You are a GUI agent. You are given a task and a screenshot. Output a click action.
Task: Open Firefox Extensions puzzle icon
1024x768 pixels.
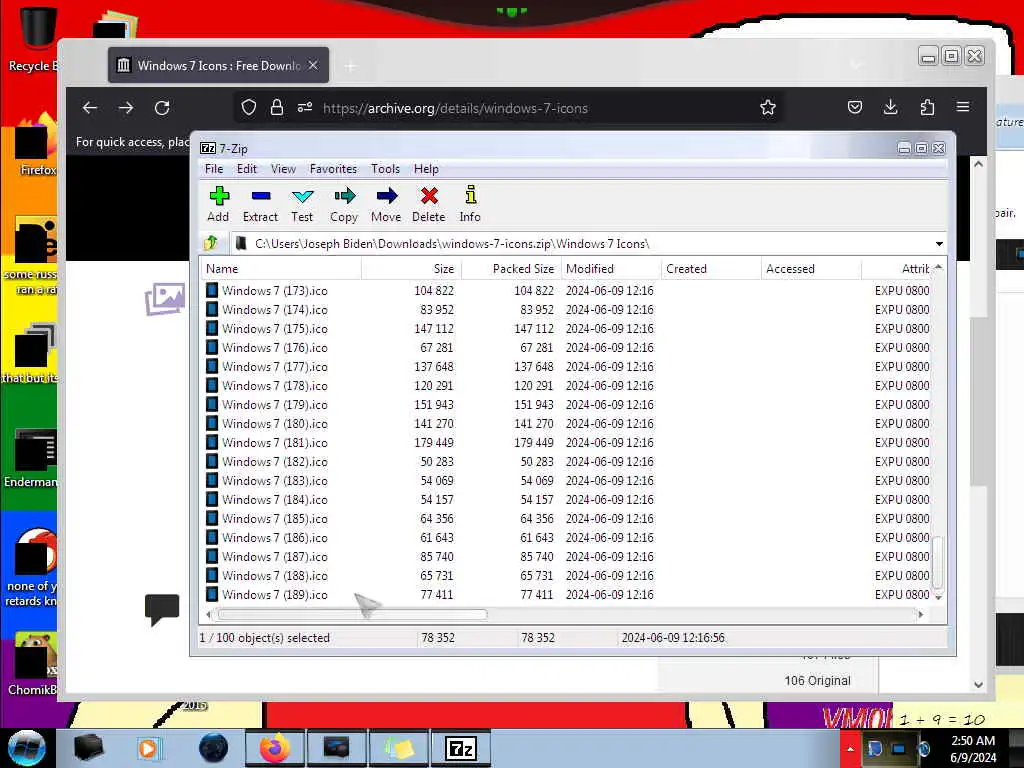pos(927,107)
